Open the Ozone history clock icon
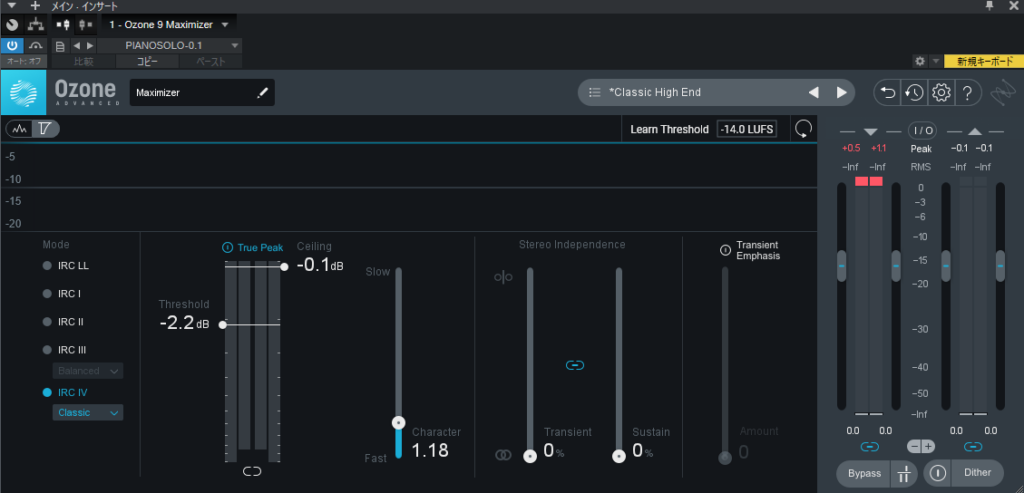The height and width of the screenshot is (493, 1024). [x=914, y=93]
